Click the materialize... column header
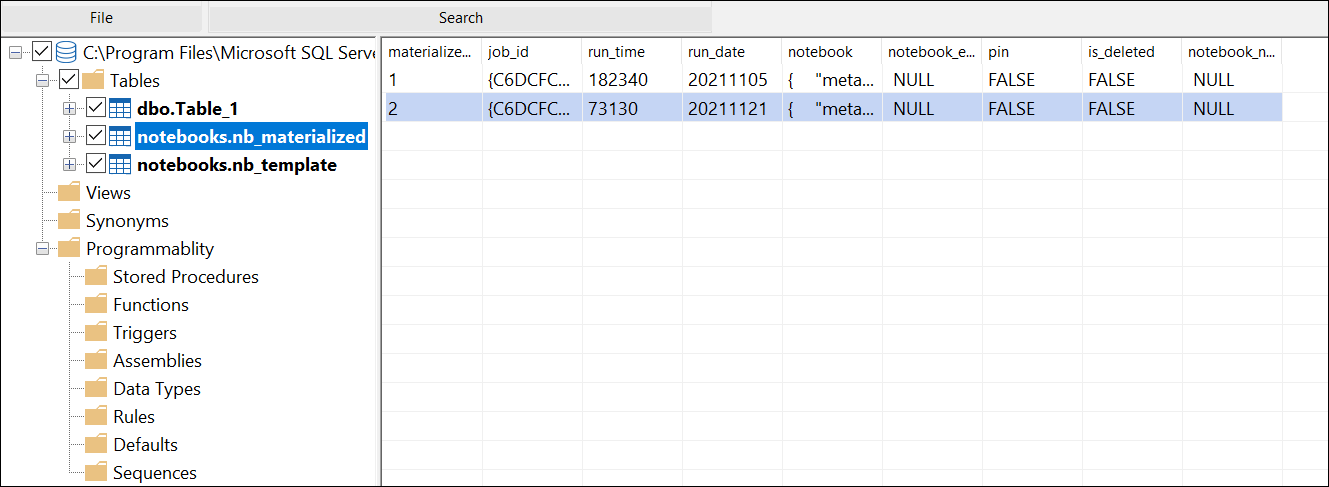This screenshot has height=487, width=1329. click(x=433, y=51)
